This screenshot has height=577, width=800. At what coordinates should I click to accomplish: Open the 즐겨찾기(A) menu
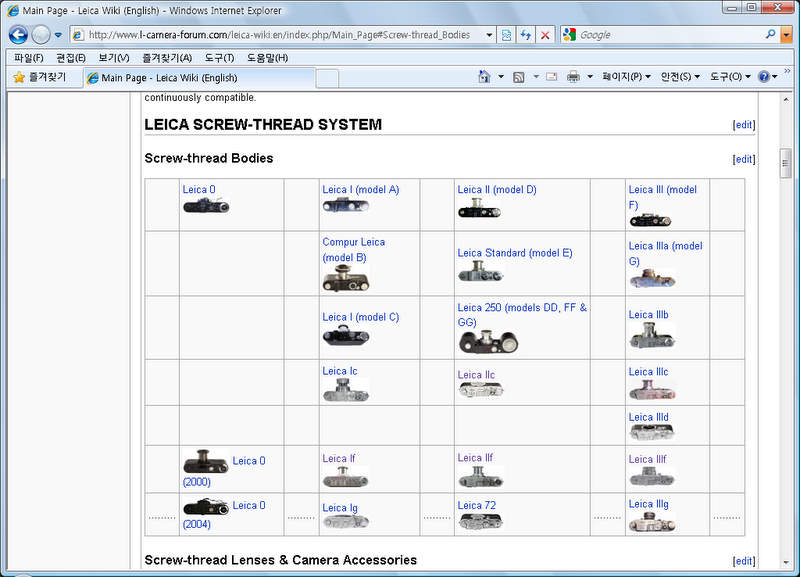point(167,58)
